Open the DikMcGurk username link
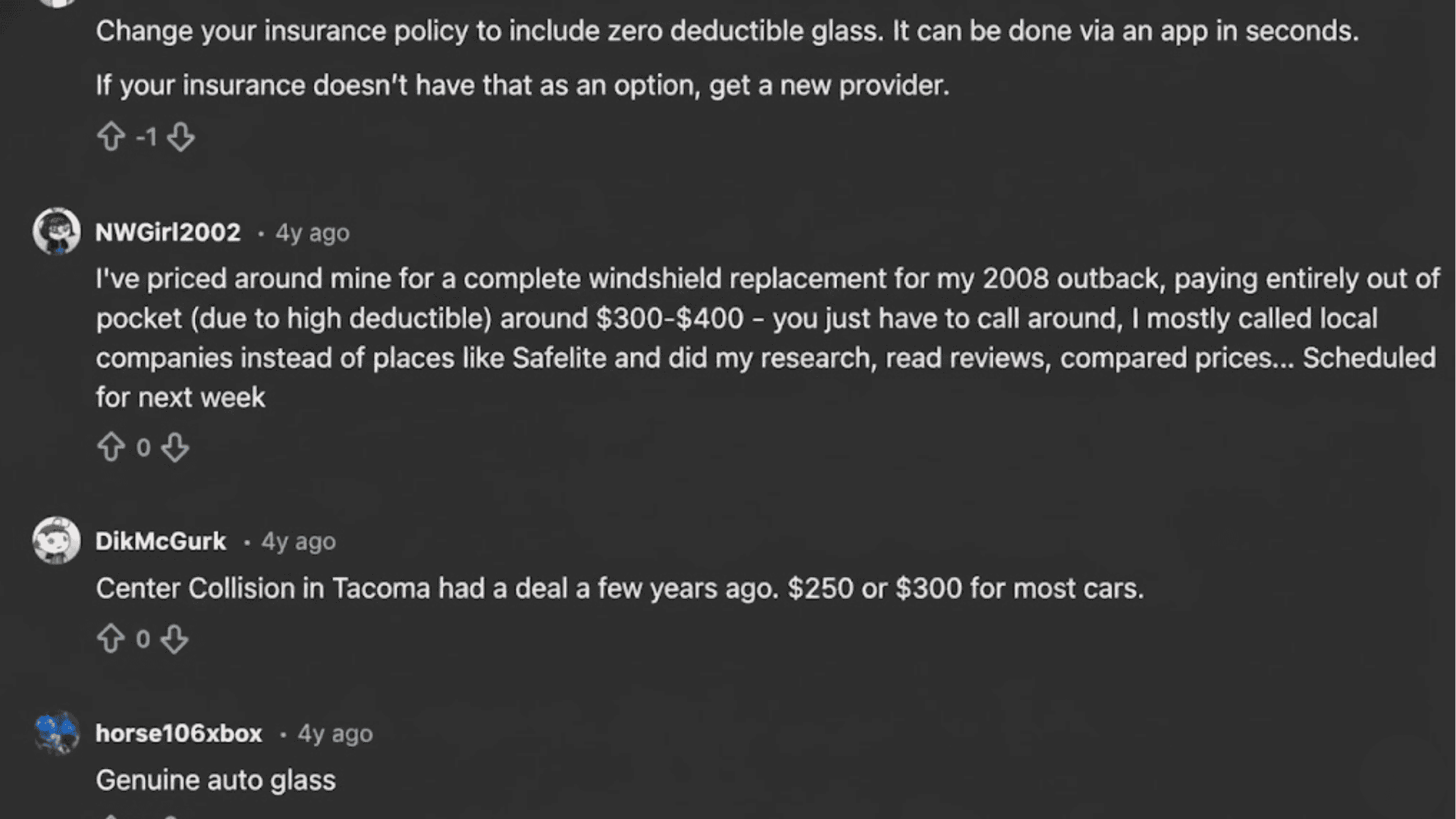 click(161, 541)
